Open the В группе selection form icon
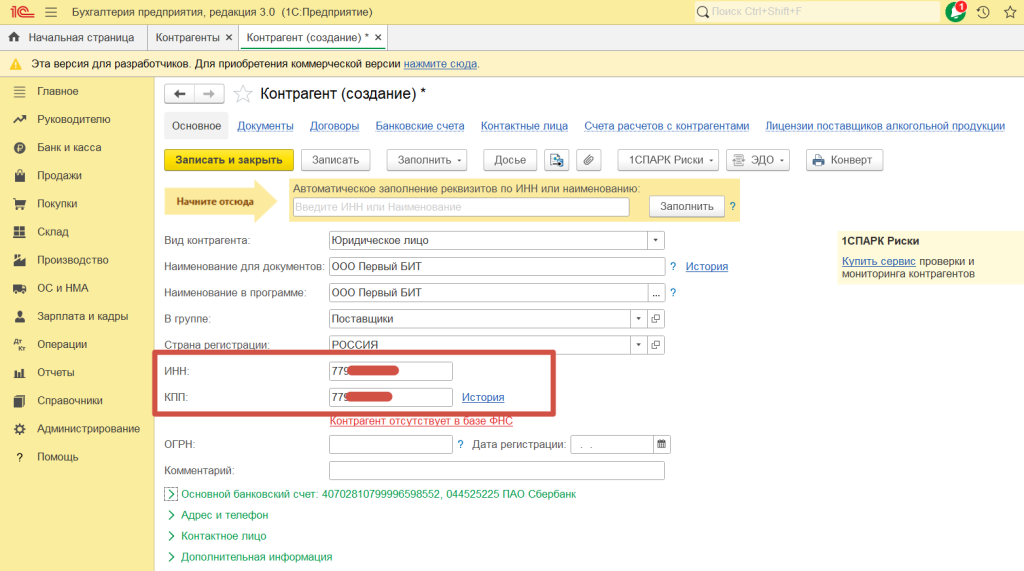This screenshot has height=571, width=1024. tap(656, 319)
